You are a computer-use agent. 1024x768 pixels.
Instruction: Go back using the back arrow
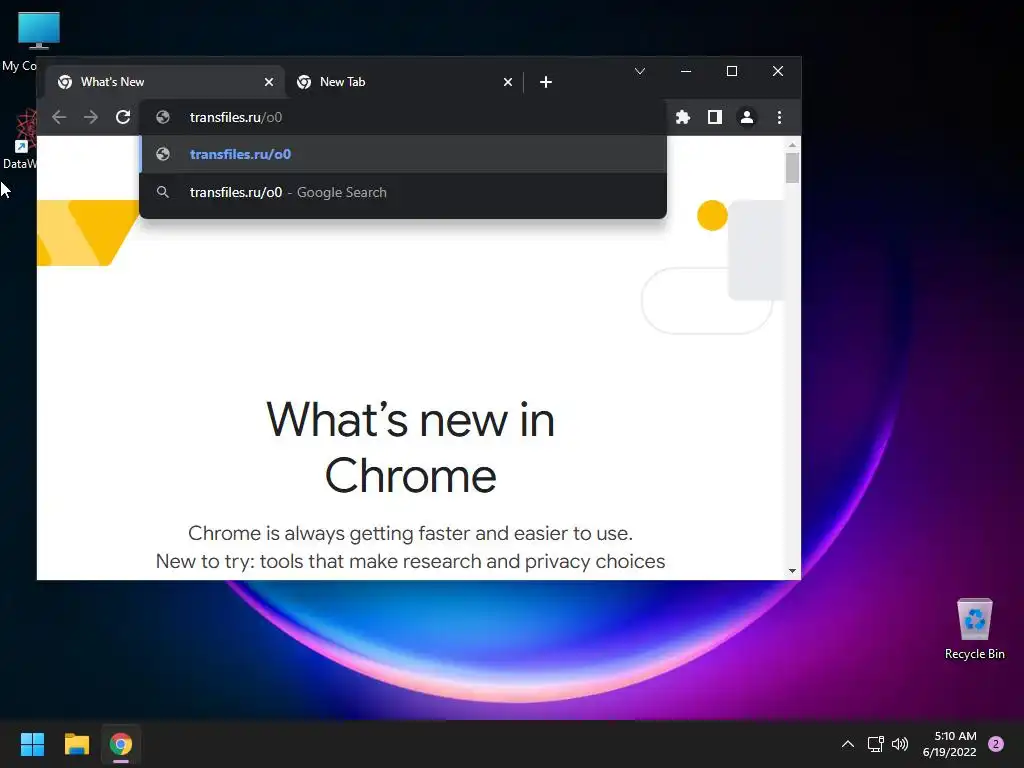point(59,118)
